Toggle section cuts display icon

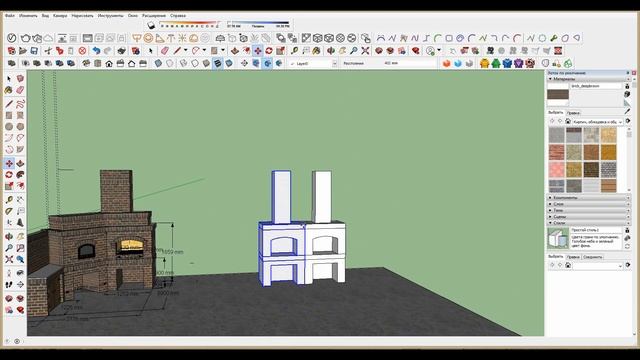point(267,63)
